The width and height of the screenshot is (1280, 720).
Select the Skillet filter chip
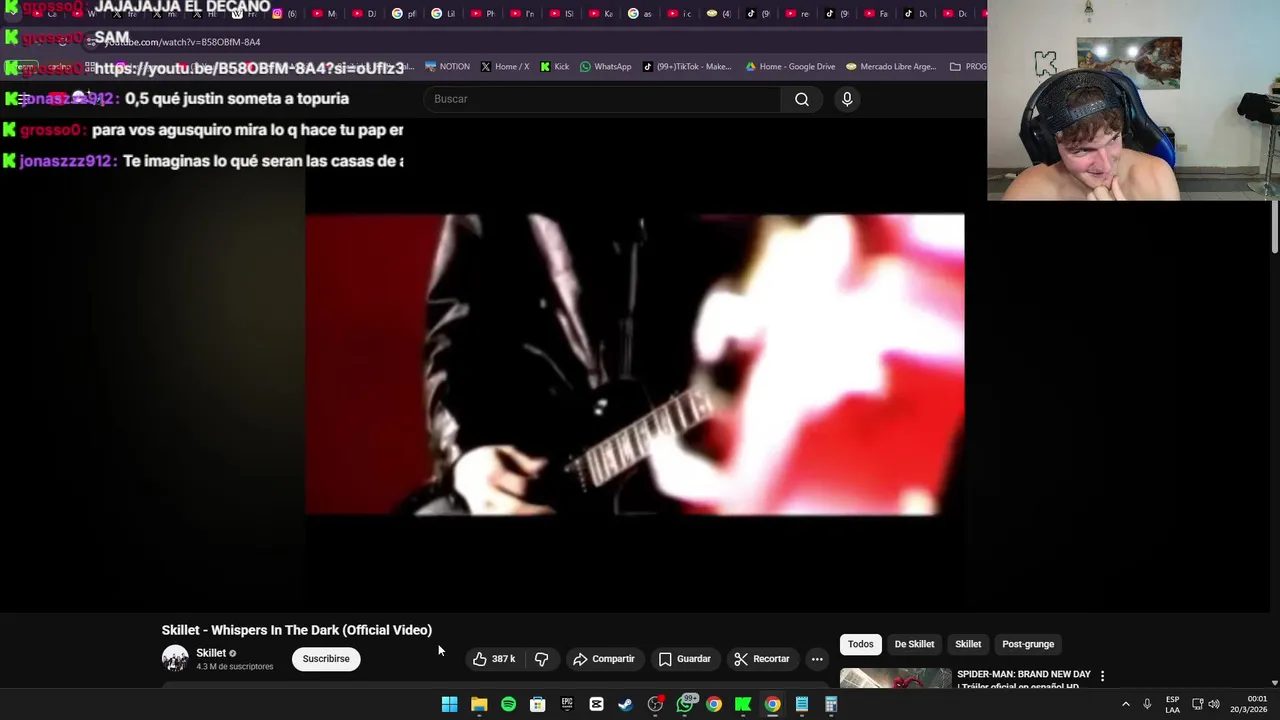[968, 644]
